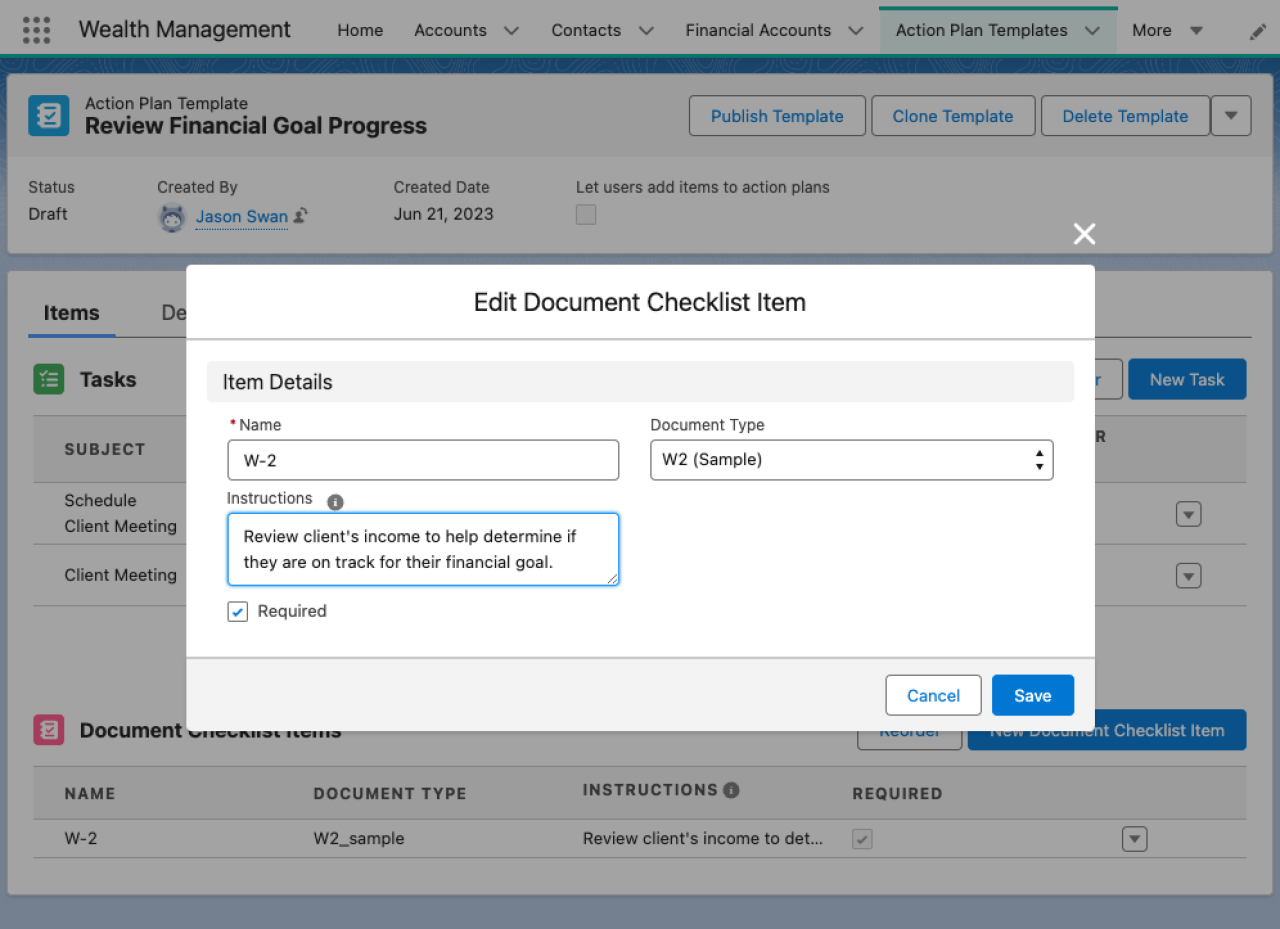Click into the Name field containing W-2
The width and height of the screenshot is (1280, 929).
(423, 460)
